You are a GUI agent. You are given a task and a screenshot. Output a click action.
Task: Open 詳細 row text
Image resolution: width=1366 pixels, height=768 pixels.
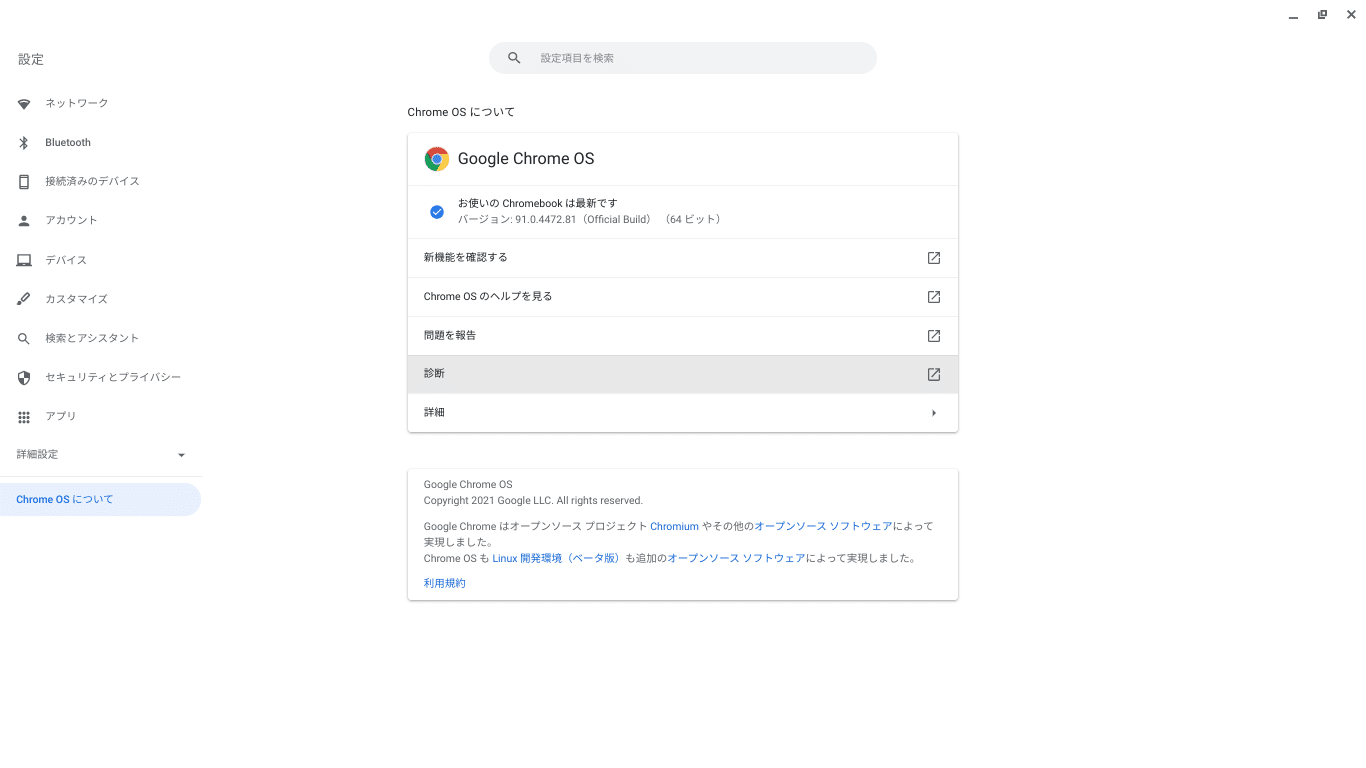(x=434, y=413)
